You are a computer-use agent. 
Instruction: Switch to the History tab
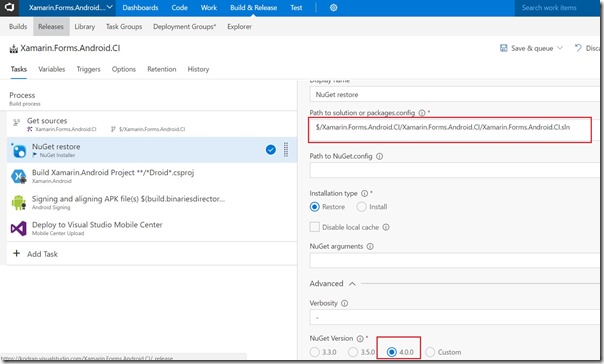pos(198,69)
